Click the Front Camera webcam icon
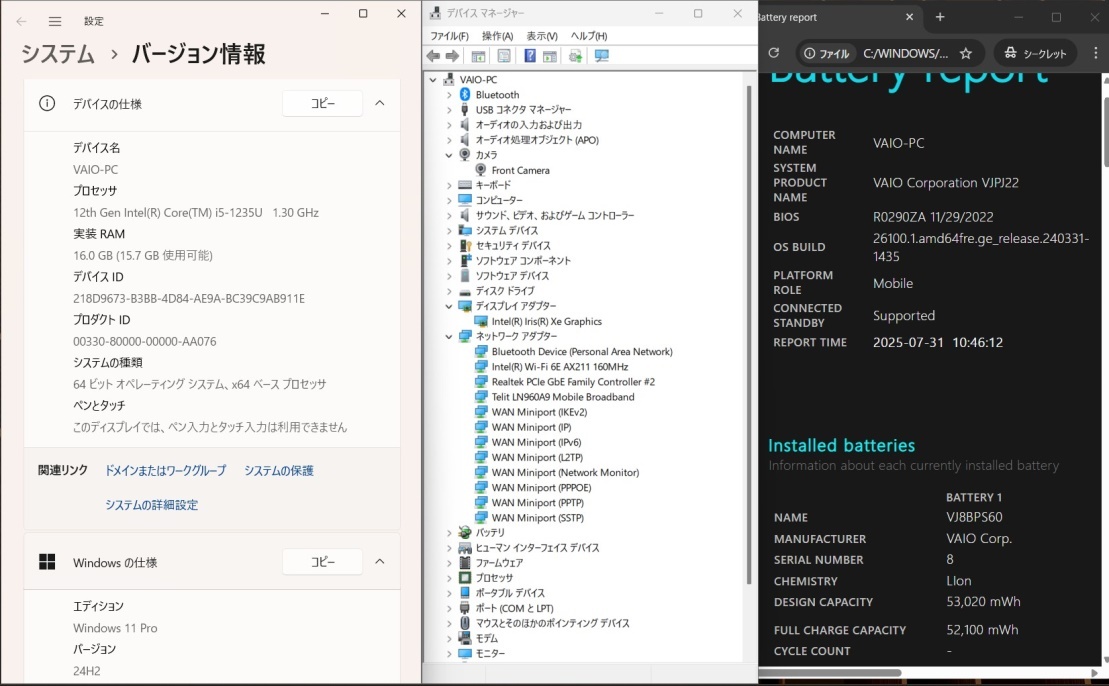Viewport: 1109px width, 686px height. click(x=481, y=170)
